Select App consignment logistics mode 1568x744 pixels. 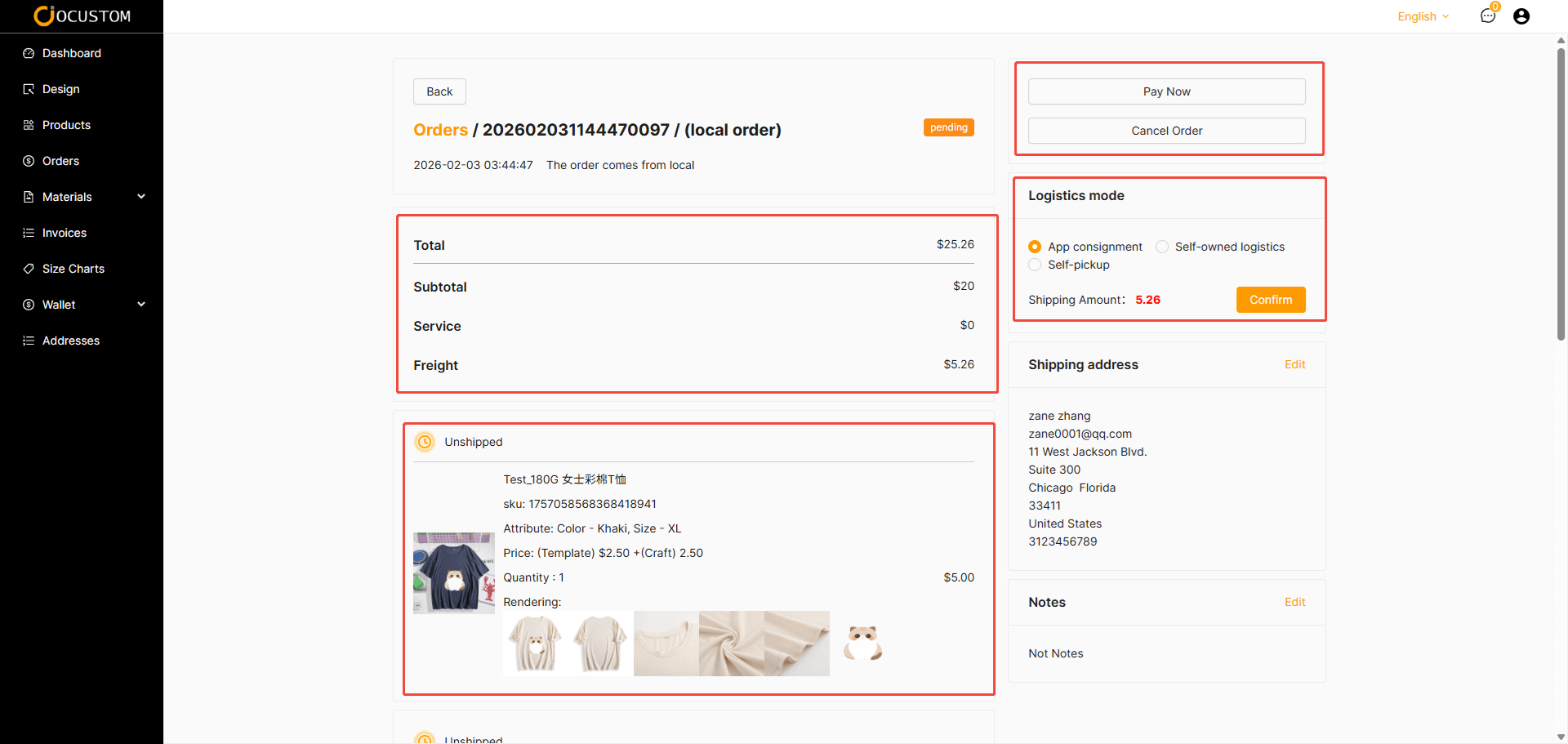coord(1035,247)
